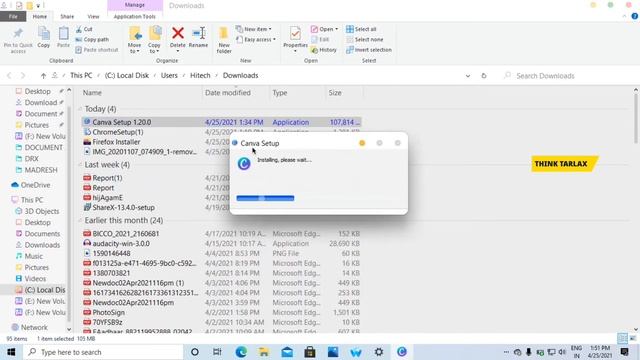The height and width of the screenshot is (360, 640).
Task: Select 3D Objects in navigation pane
Action: (37, 211)
